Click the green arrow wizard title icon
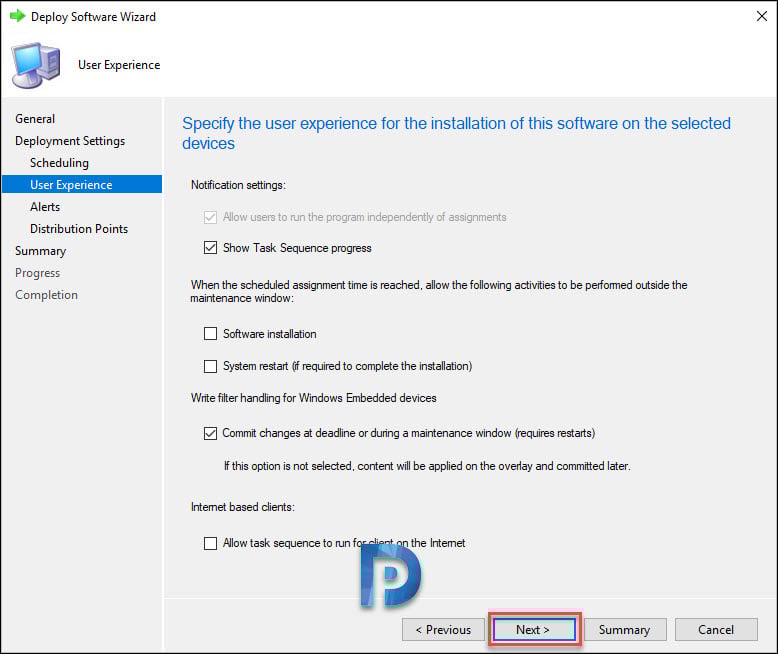This screenshot has height=654, width=778. pos(17,16)
